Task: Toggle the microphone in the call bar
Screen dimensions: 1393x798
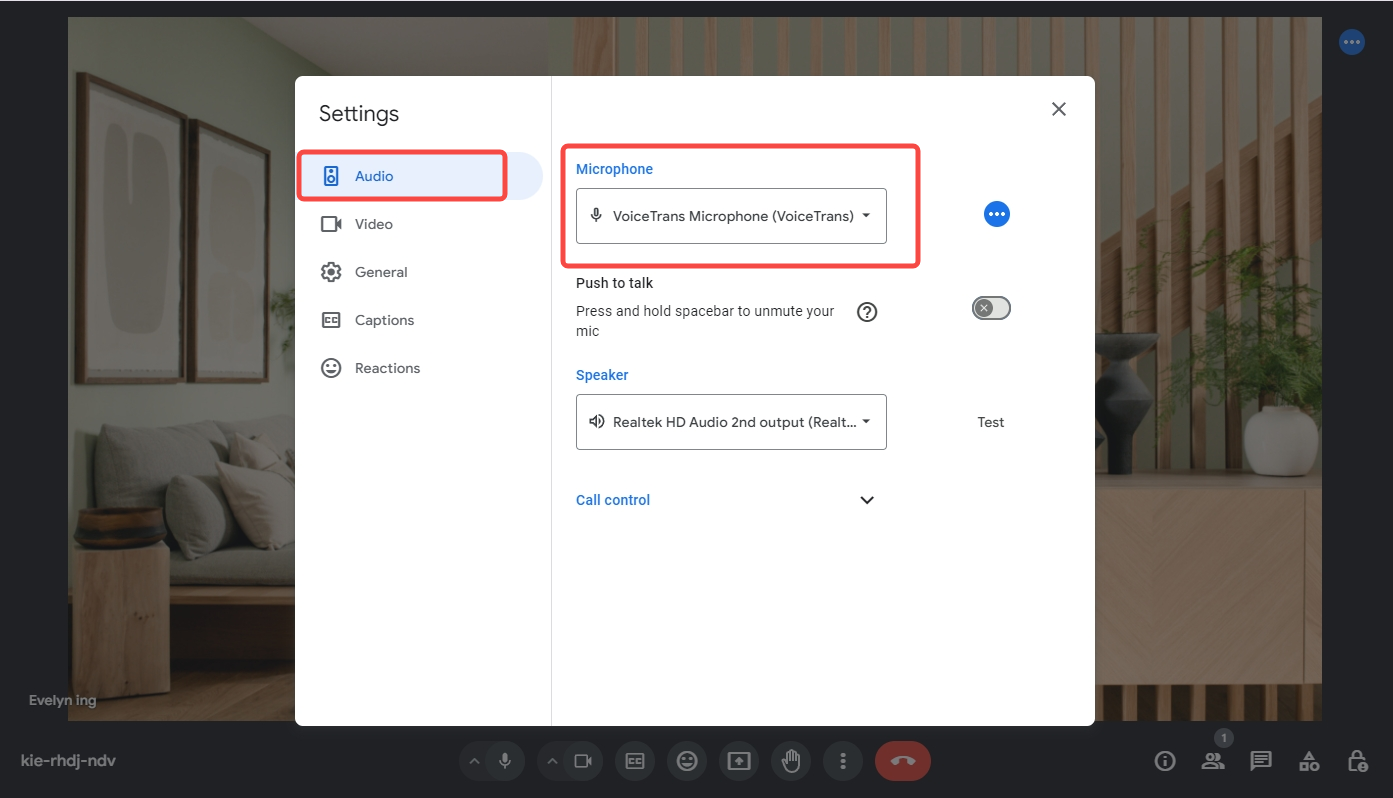Action: coord(505,761)
